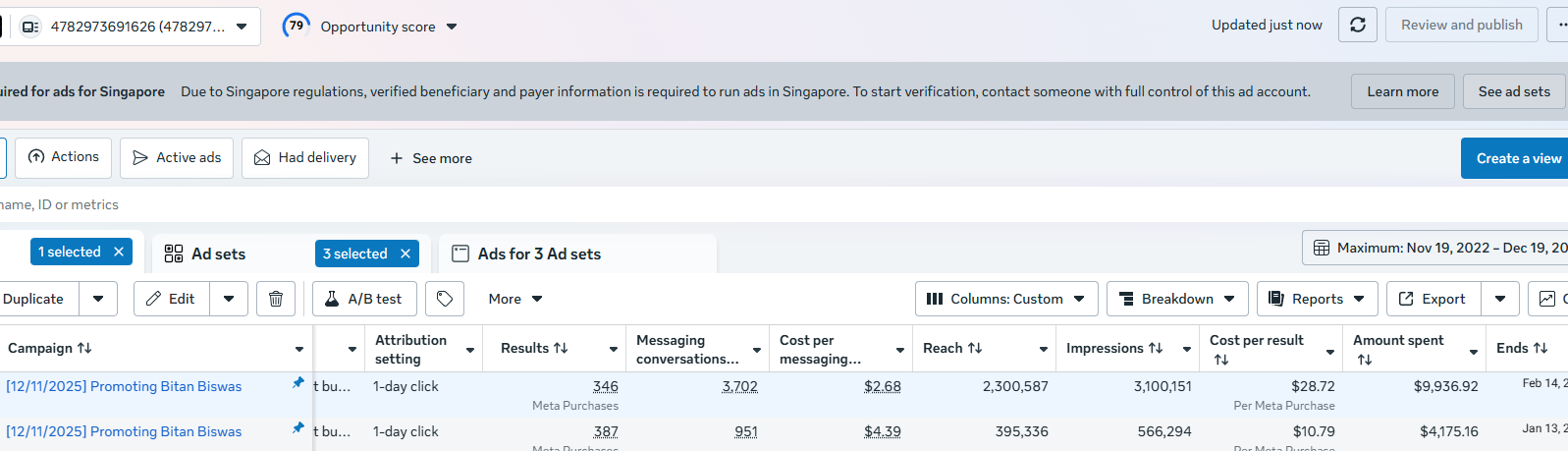Click the tag label icon button
Image resolution: width=1568 pixels, height=451 pixels.
point(445,299)
